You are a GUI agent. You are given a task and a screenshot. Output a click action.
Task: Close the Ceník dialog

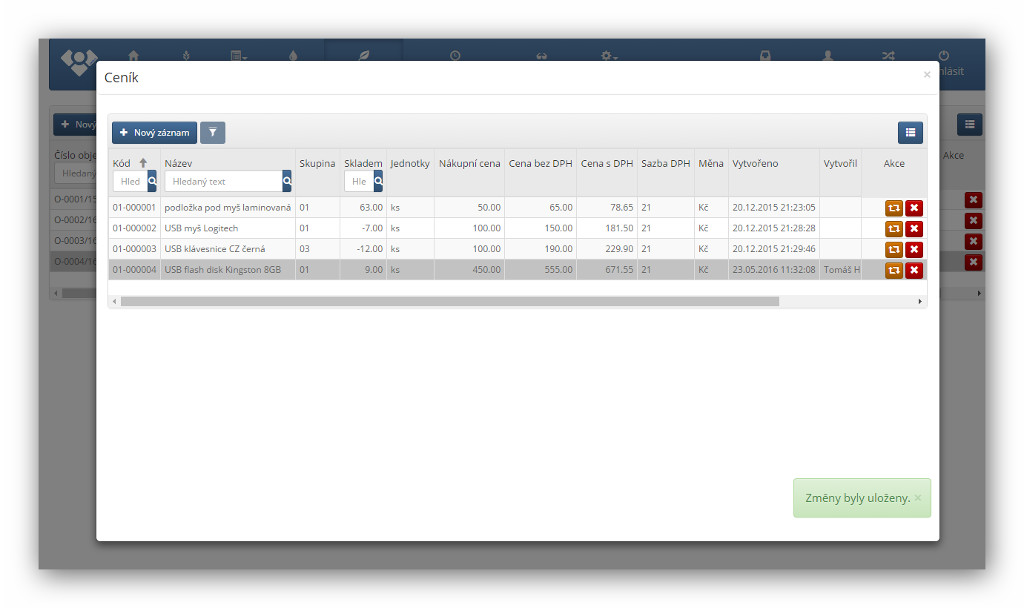point(926,75)
